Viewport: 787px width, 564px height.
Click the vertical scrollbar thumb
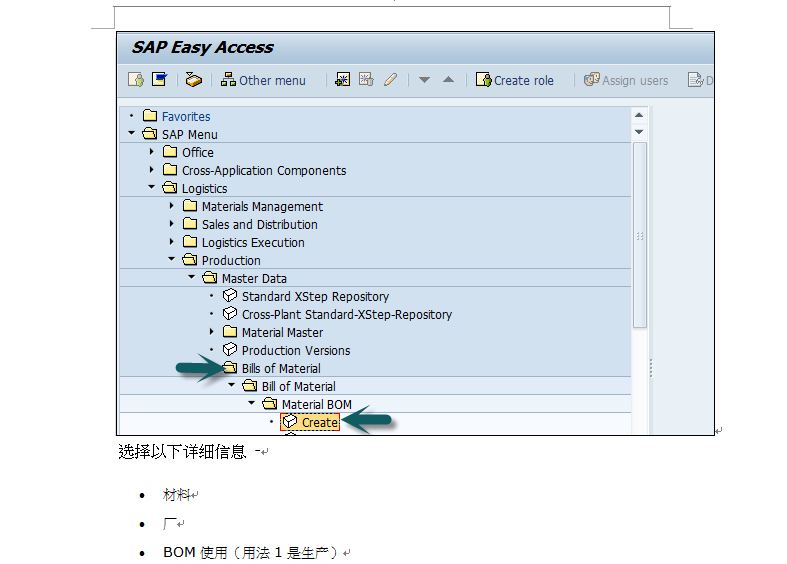639,235
